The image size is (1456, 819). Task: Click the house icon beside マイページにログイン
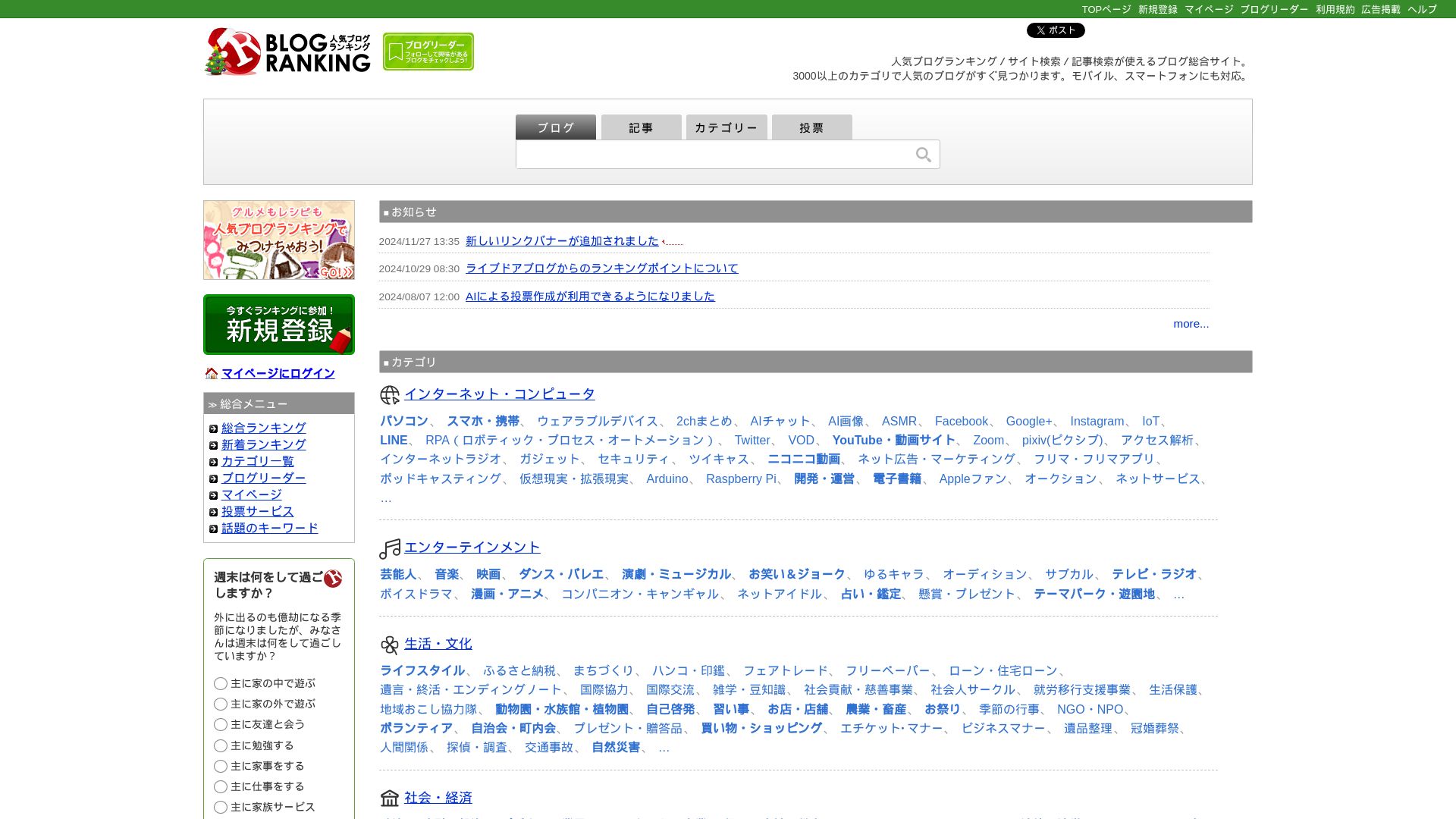pos(212,374)
